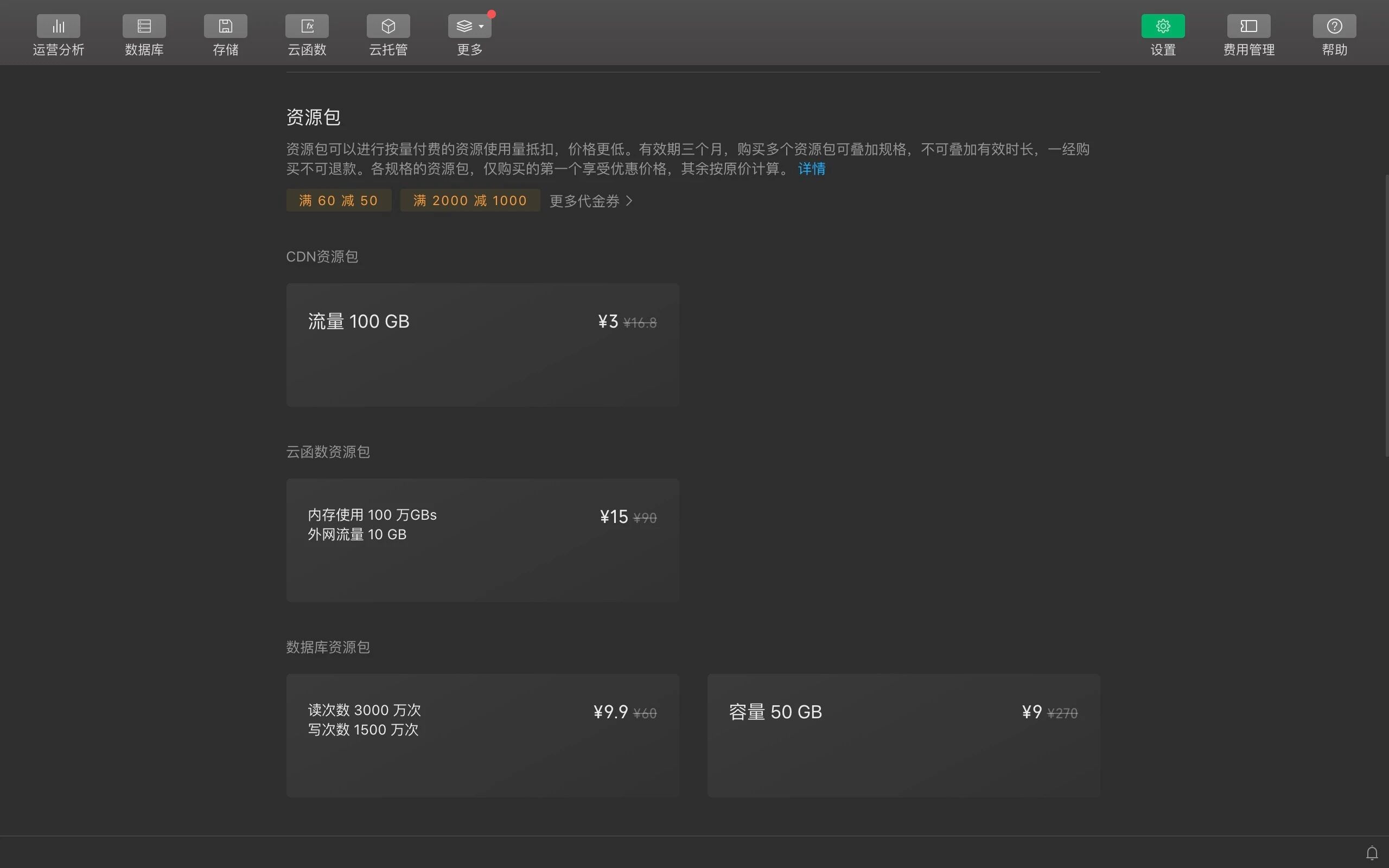Open the 费用管理 billing icon
The width and height of the screenshot is (1389, 868).
click(1248, 27)
